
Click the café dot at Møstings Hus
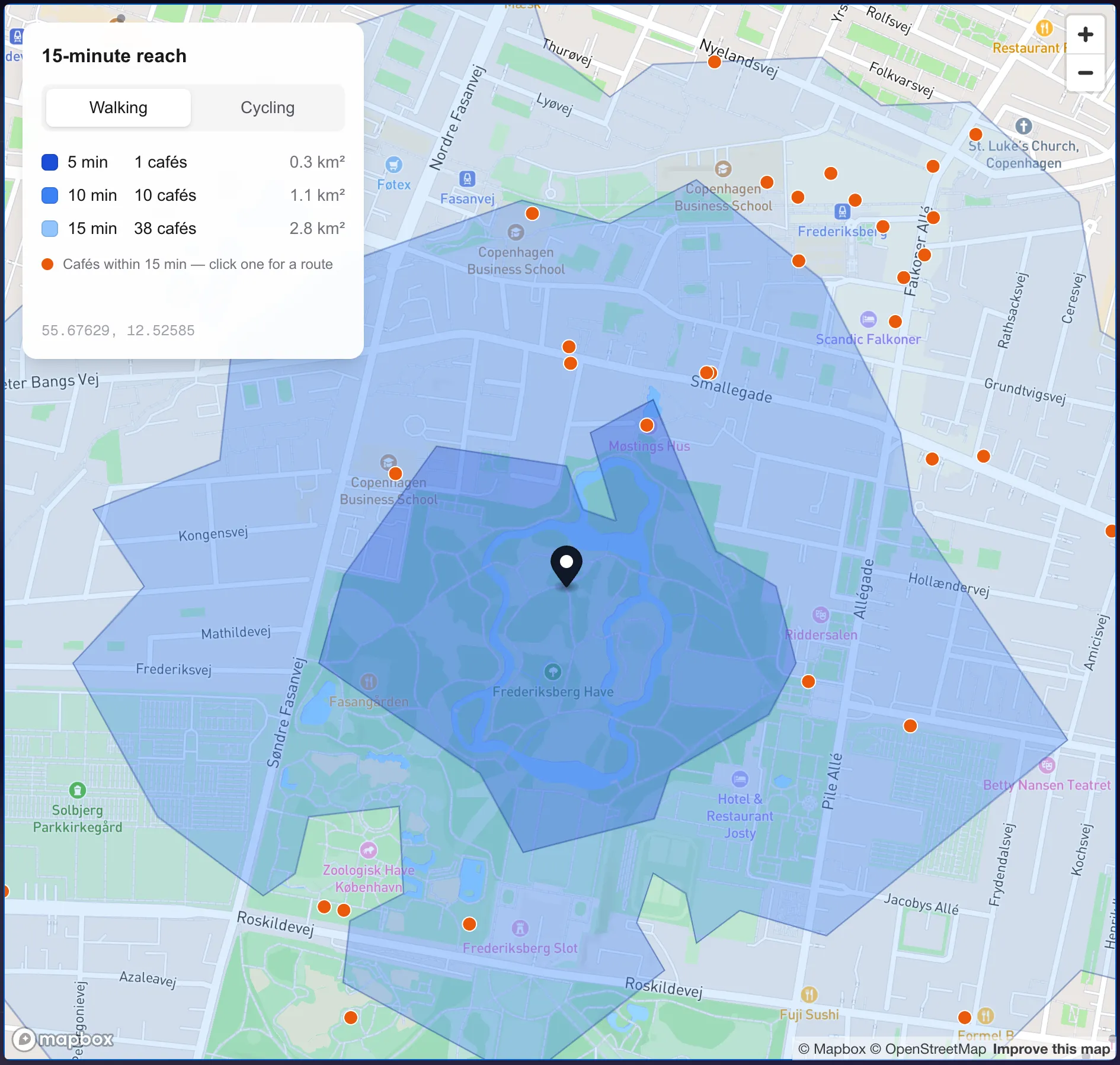point(647,425)
